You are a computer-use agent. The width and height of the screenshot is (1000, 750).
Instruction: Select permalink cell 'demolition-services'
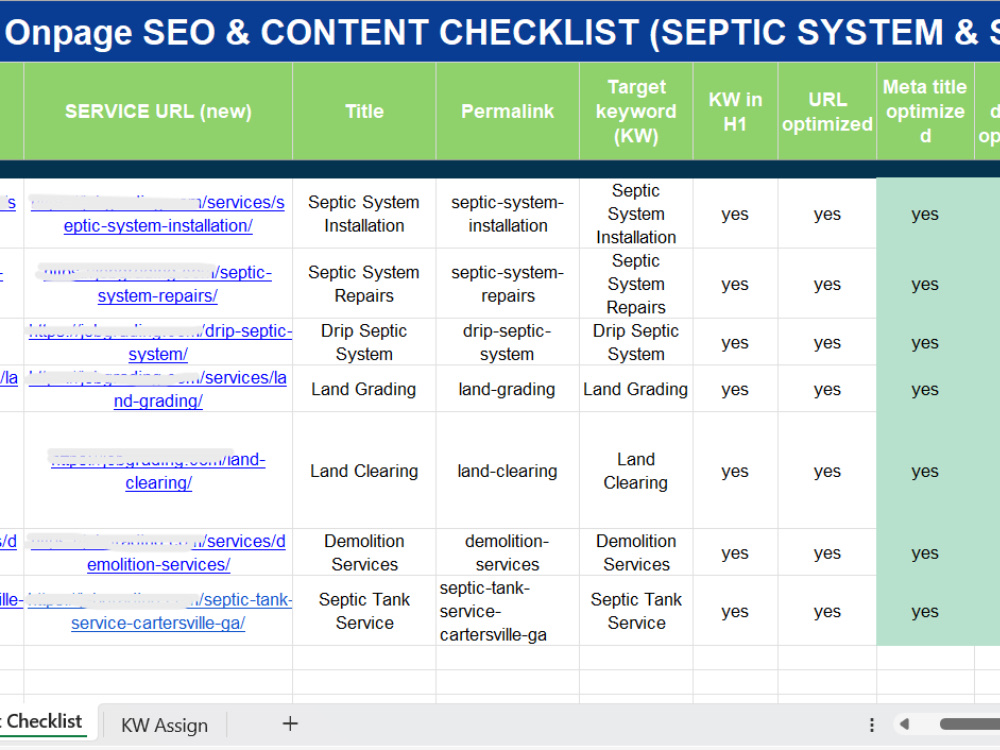[508, 552]
